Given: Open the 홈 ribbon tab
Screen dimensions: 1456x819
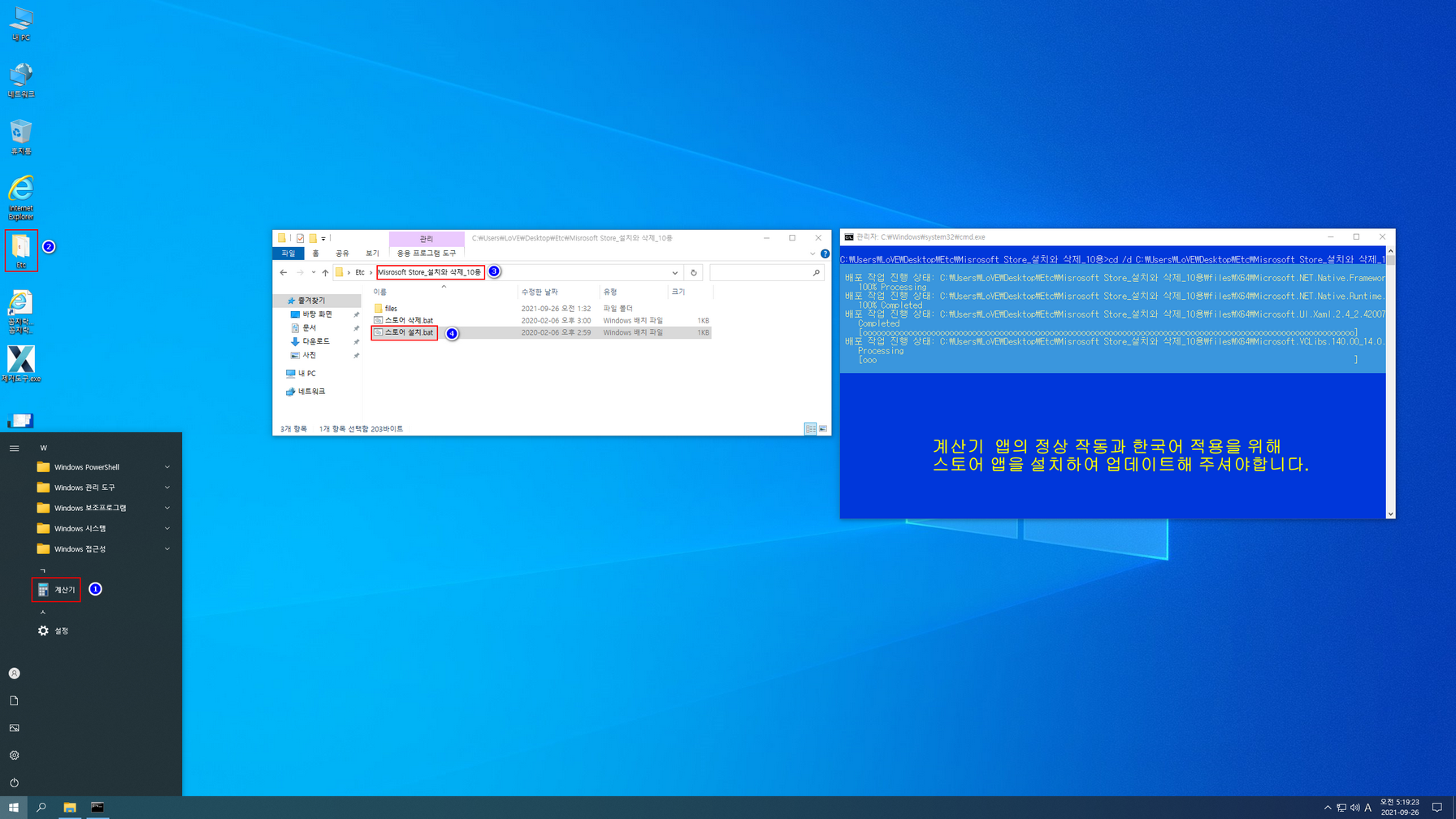Looking at the screenshot, I should click(315, 253).
